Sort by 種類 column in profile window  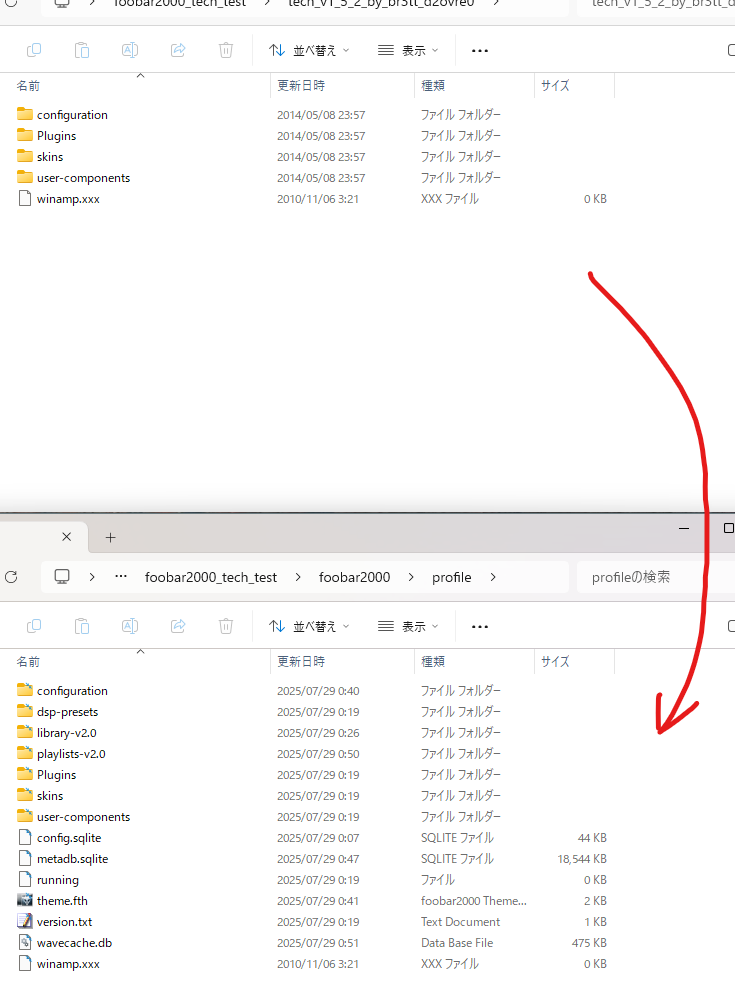click(x=433, y=661)
